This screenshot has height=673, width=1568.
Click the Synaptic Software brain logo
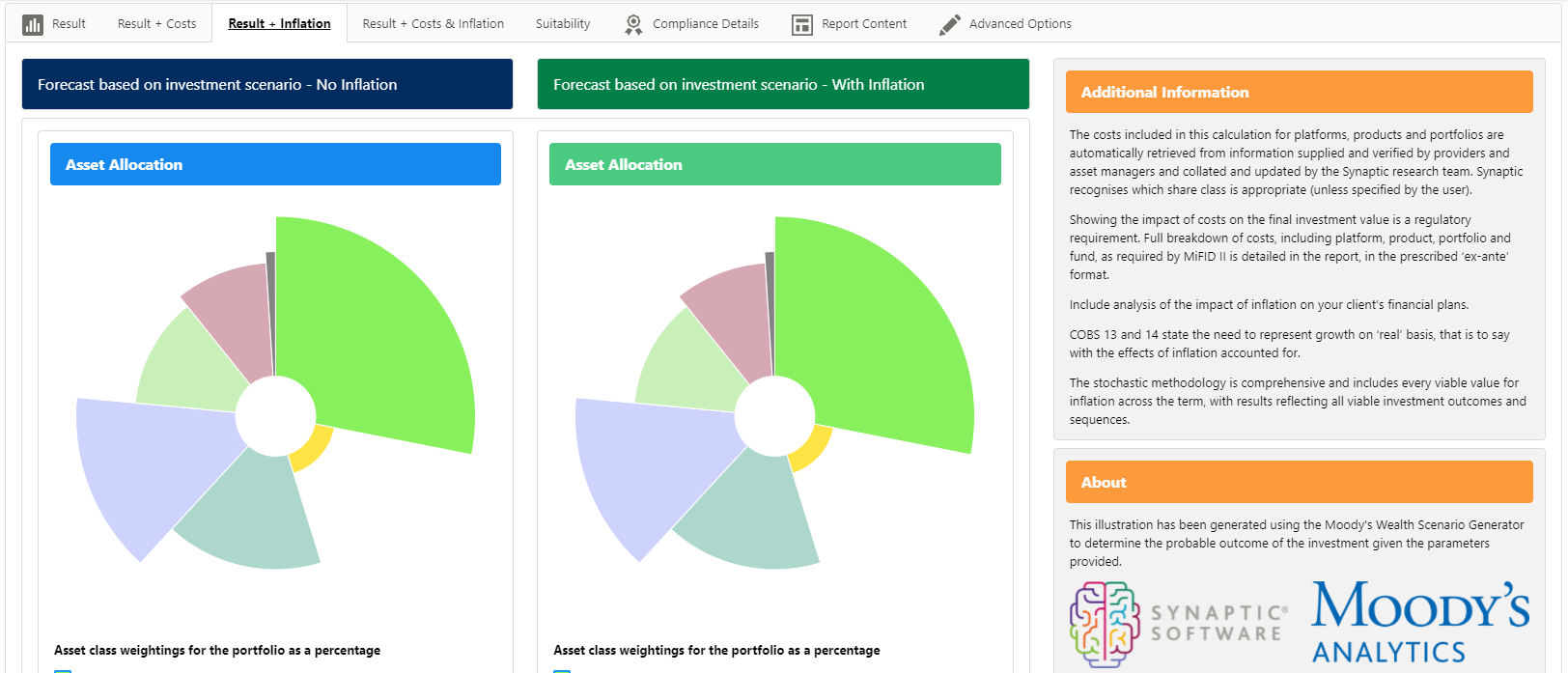pos(1105,624)
